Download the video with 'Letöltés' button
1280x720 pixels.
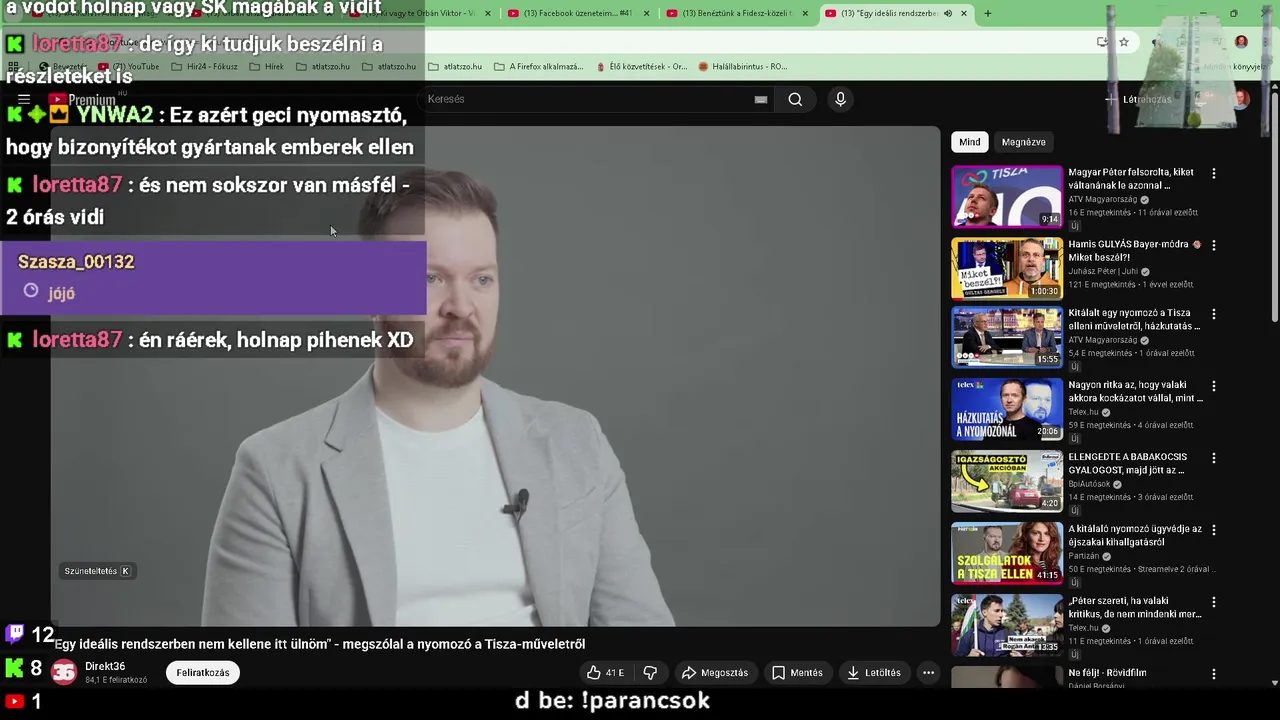(873, 673)
